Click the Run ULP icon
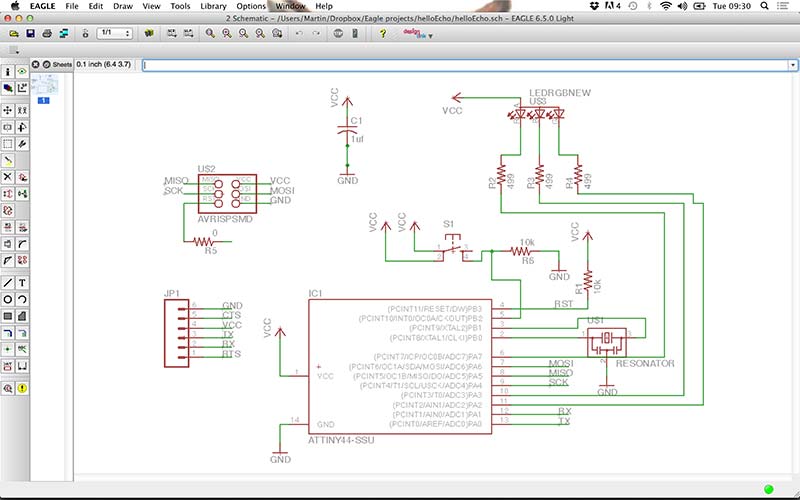This screenshot has height=500, width=800. click(x=189, y=34)
